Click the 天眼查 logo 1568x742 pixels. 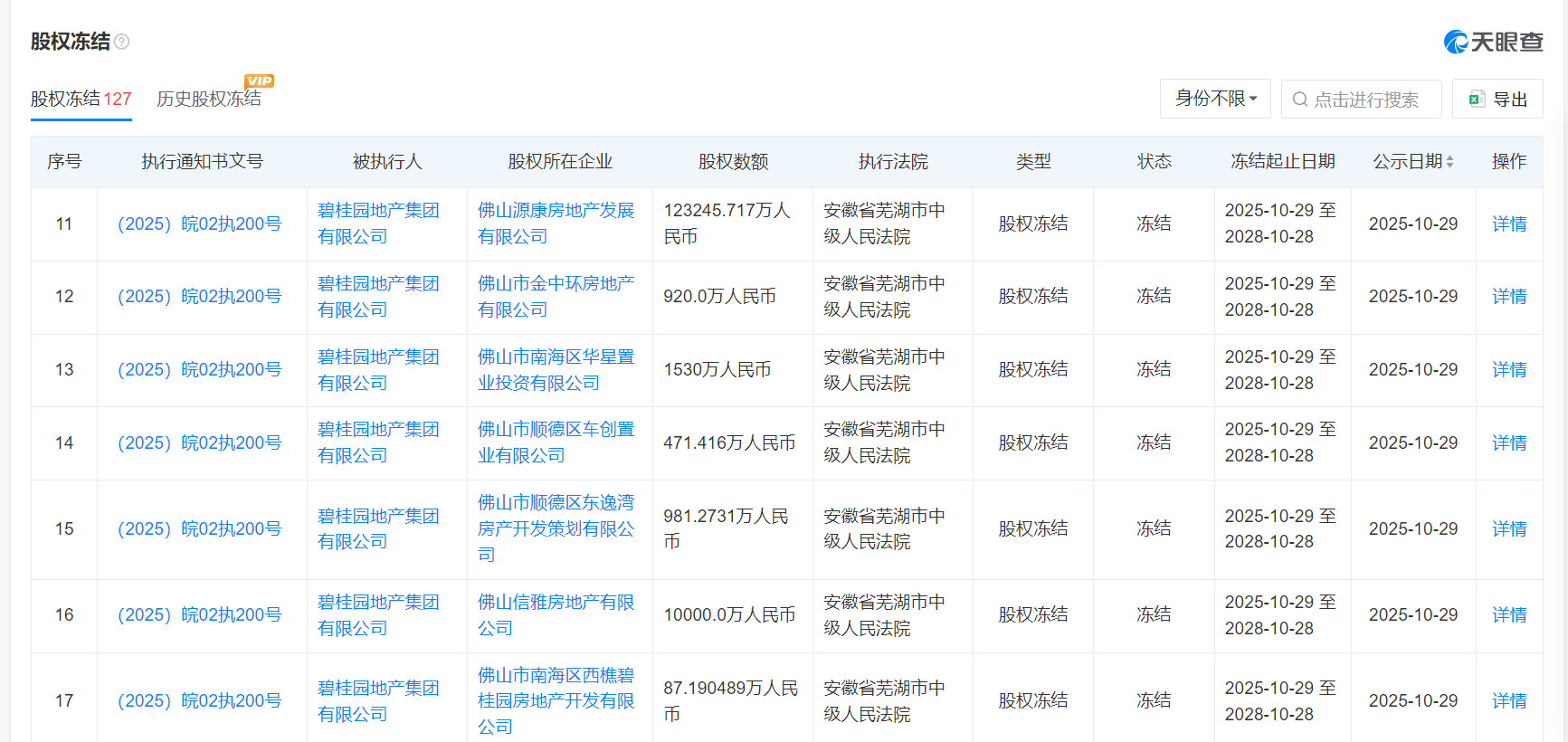(1493, 42)
